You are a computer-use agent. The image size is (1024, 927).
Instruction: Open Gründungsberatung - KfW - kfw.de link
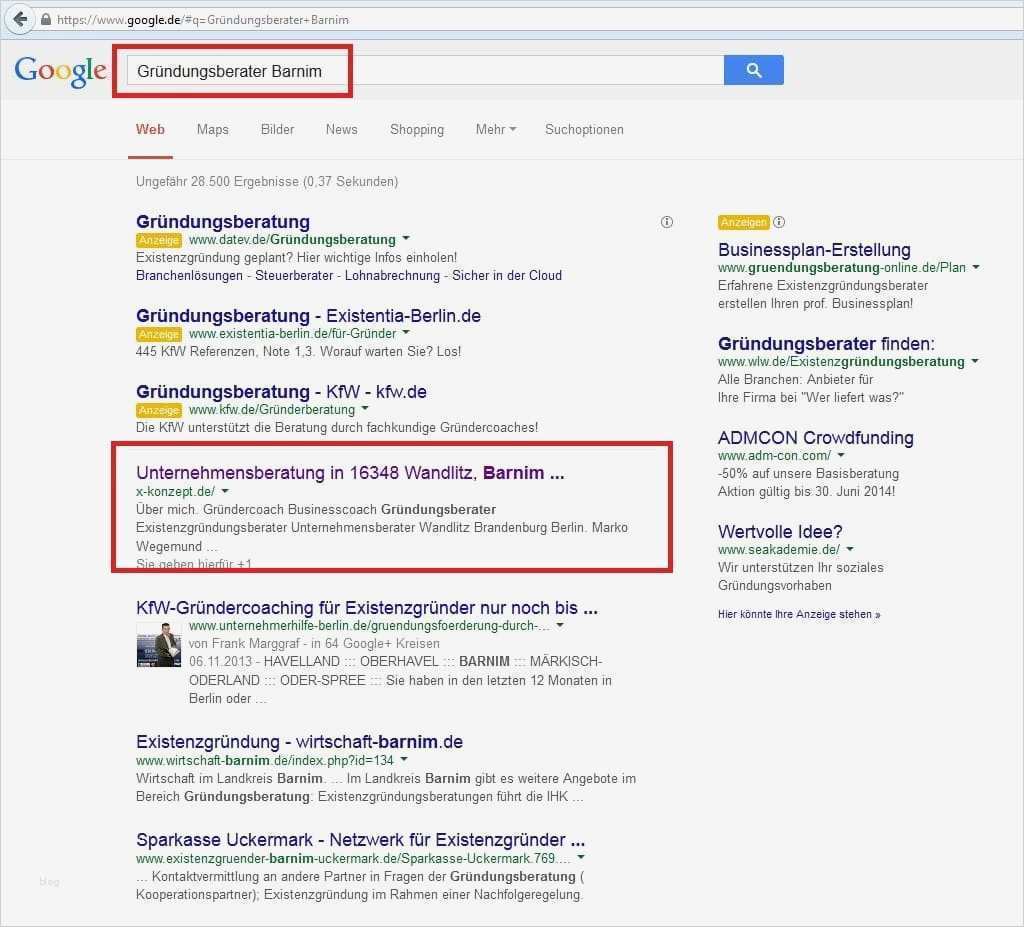[281, 391]
